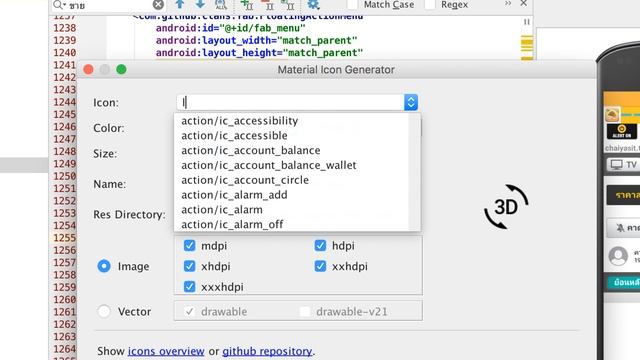The image size is (640, 360).
Task: Toggle the drawable checkbox
Action: point(189,311)
